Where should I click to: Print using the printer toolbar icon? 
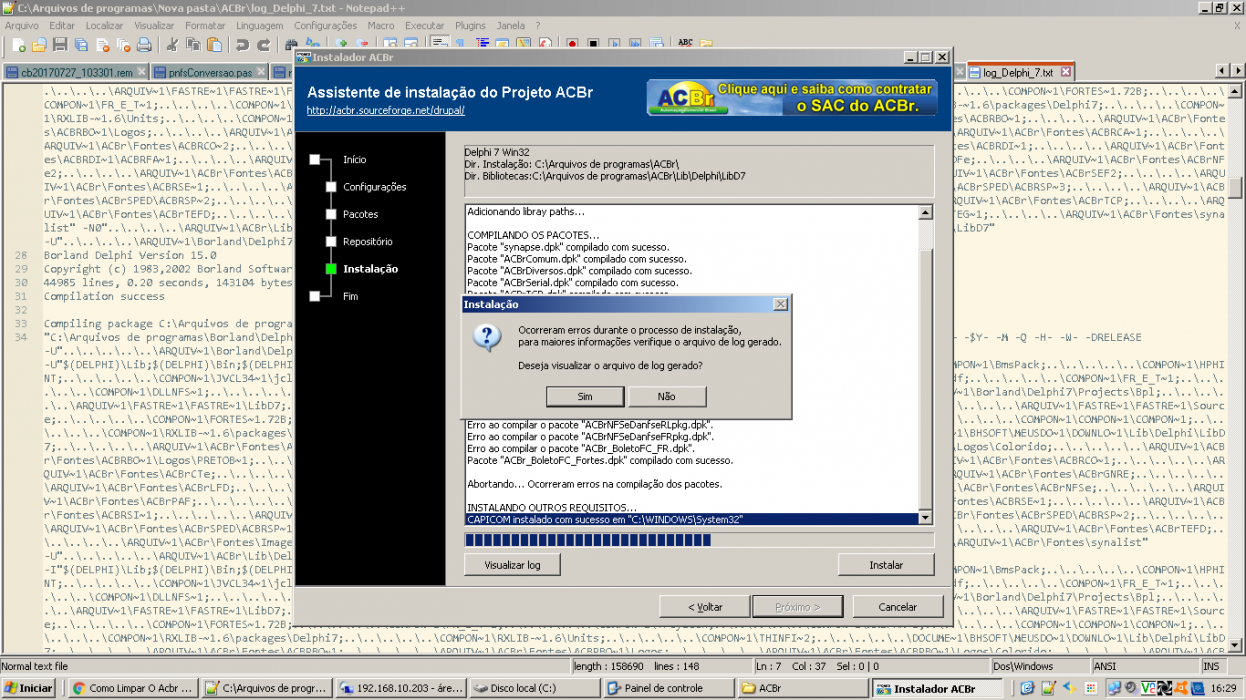tap(144, 45)
